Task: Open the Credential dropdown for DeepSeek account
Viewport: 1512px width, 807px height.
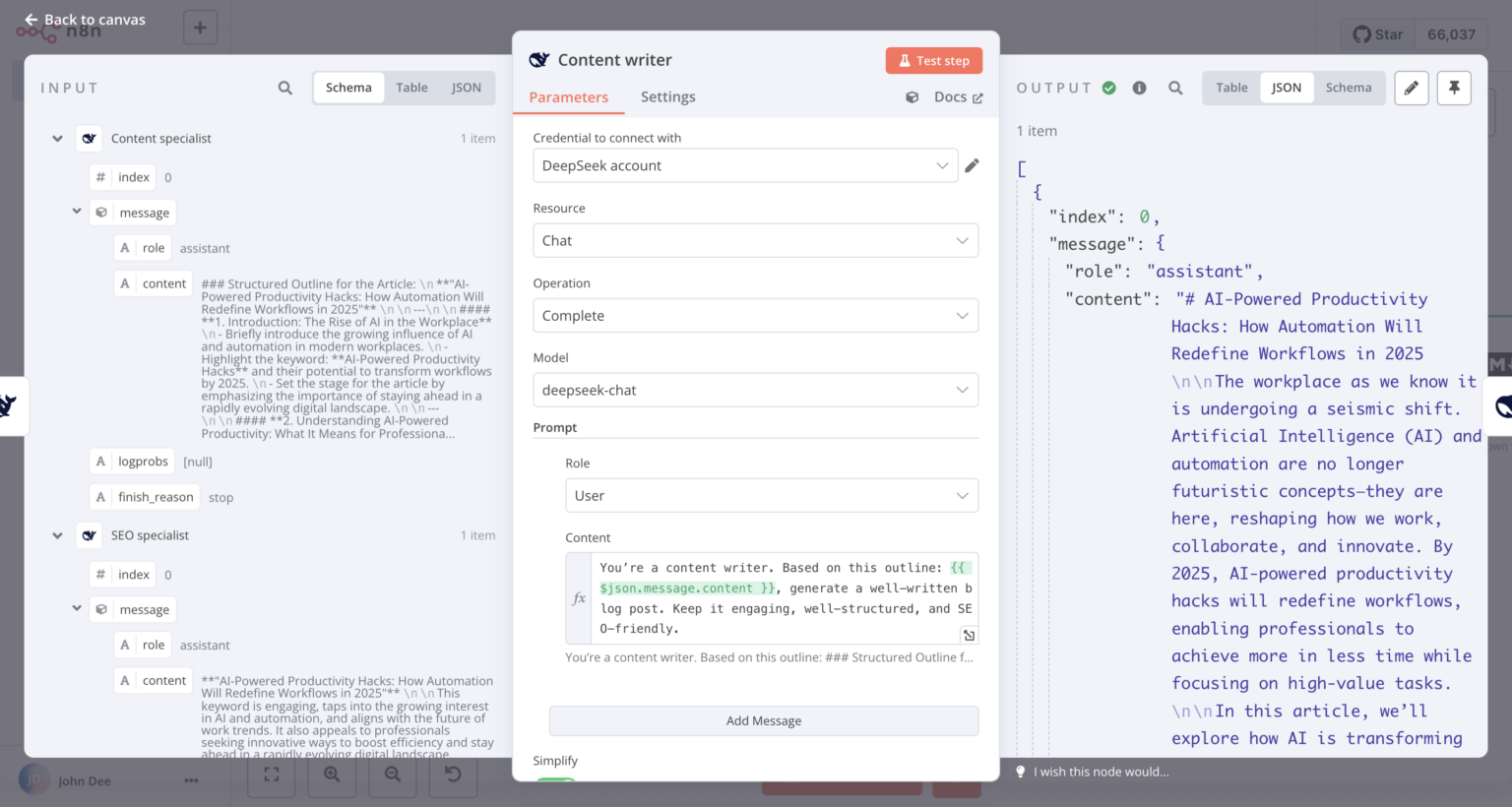Action: click(x=745, y=165)
